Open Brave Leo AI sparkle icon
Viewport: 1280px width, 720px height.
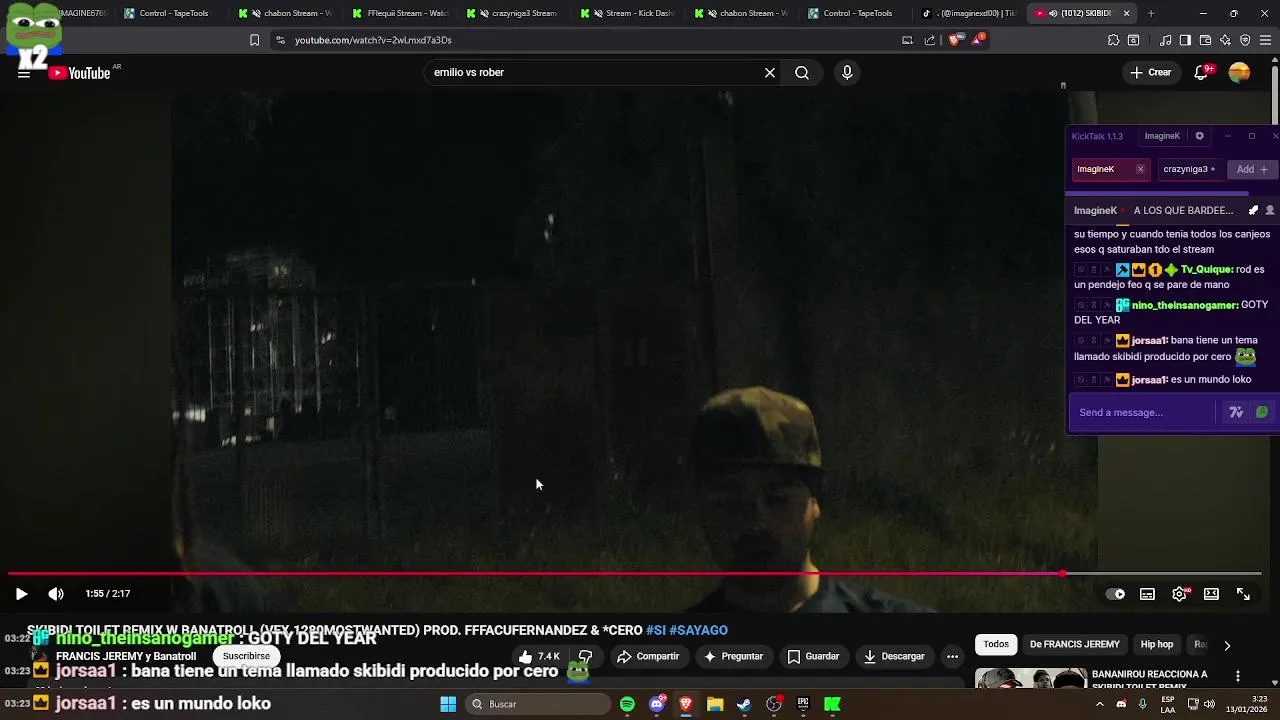tap(1225, 40)
